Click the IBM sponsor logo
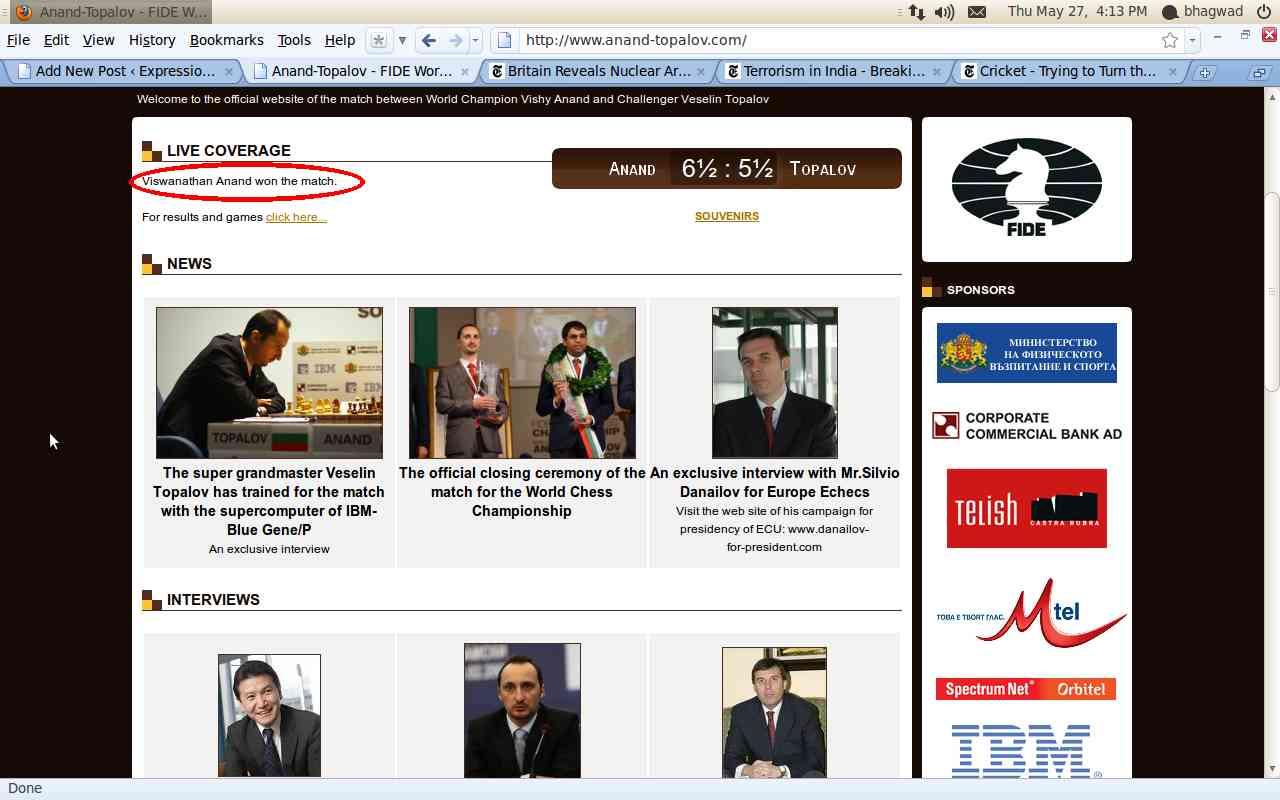Image resolution: width=1280 pixels, height=800 pixels. tap(1026, 750)
